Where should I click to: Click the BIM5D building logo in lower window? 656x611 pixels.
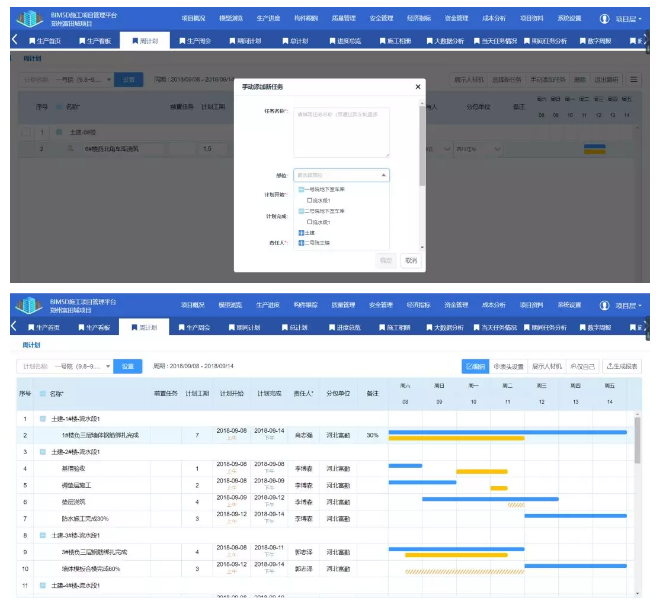point(29,305)
